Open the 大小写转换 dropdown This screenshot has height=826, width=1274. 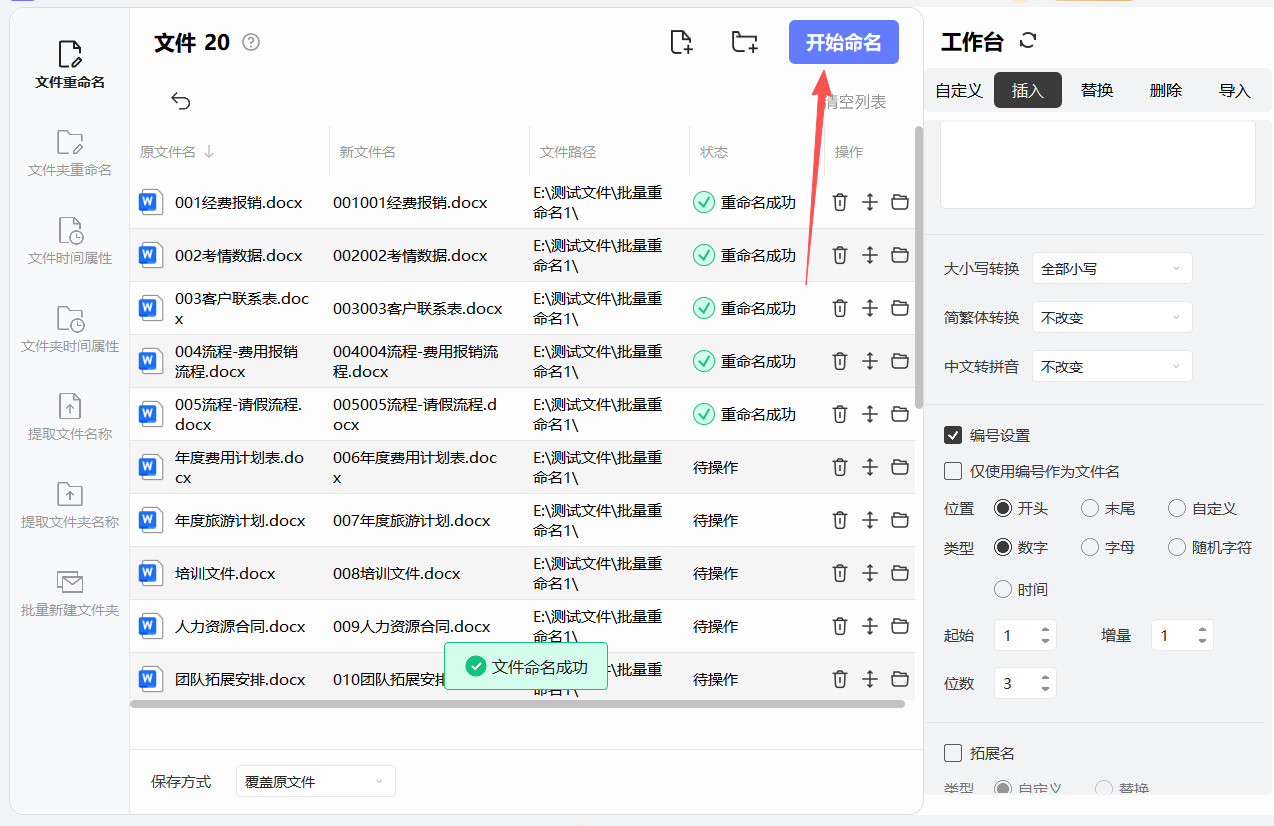[x=1111, y=269]
